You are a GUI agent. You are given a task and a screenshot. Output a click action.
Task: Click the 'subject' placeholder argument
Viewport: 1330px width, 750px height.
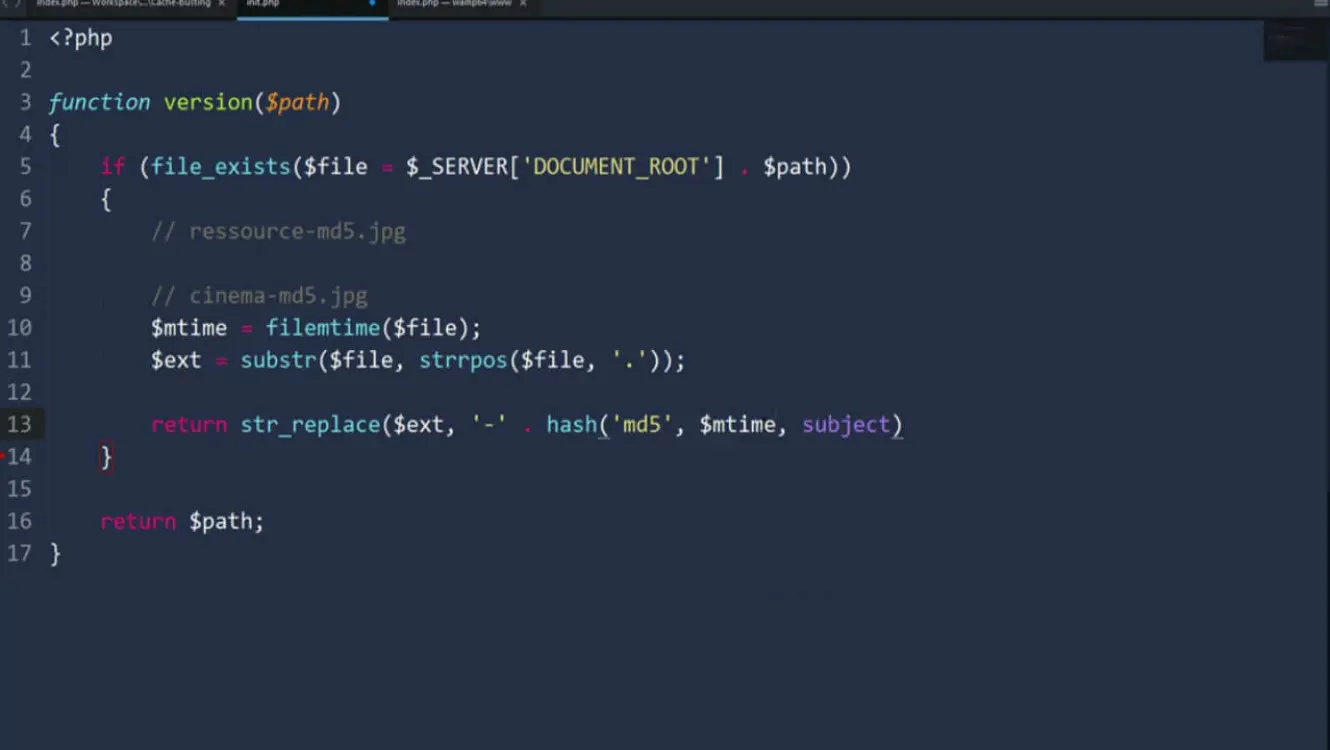tap(846, 424)
